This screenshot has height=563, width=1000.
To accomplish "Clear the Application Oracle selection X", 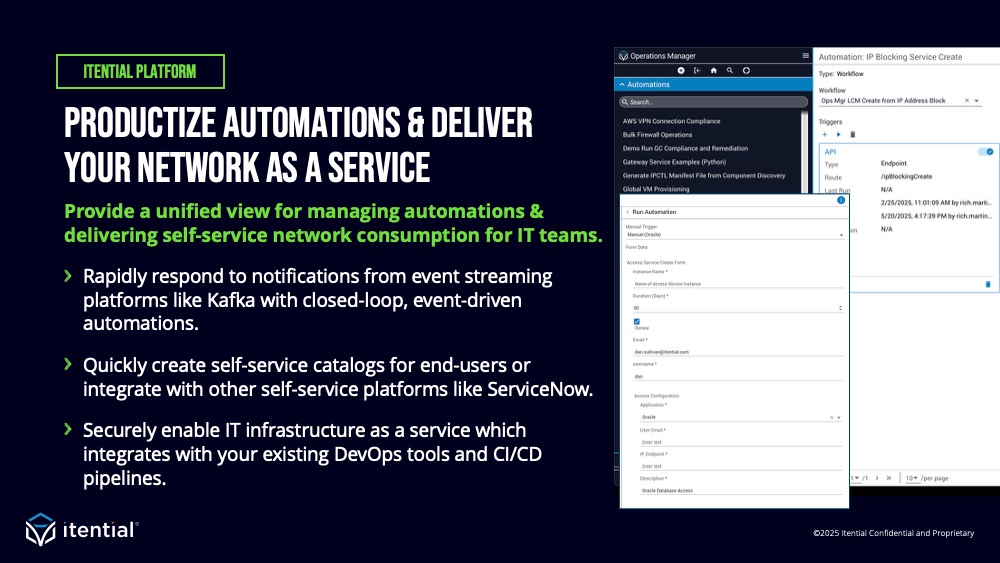I will click(832, 418).
